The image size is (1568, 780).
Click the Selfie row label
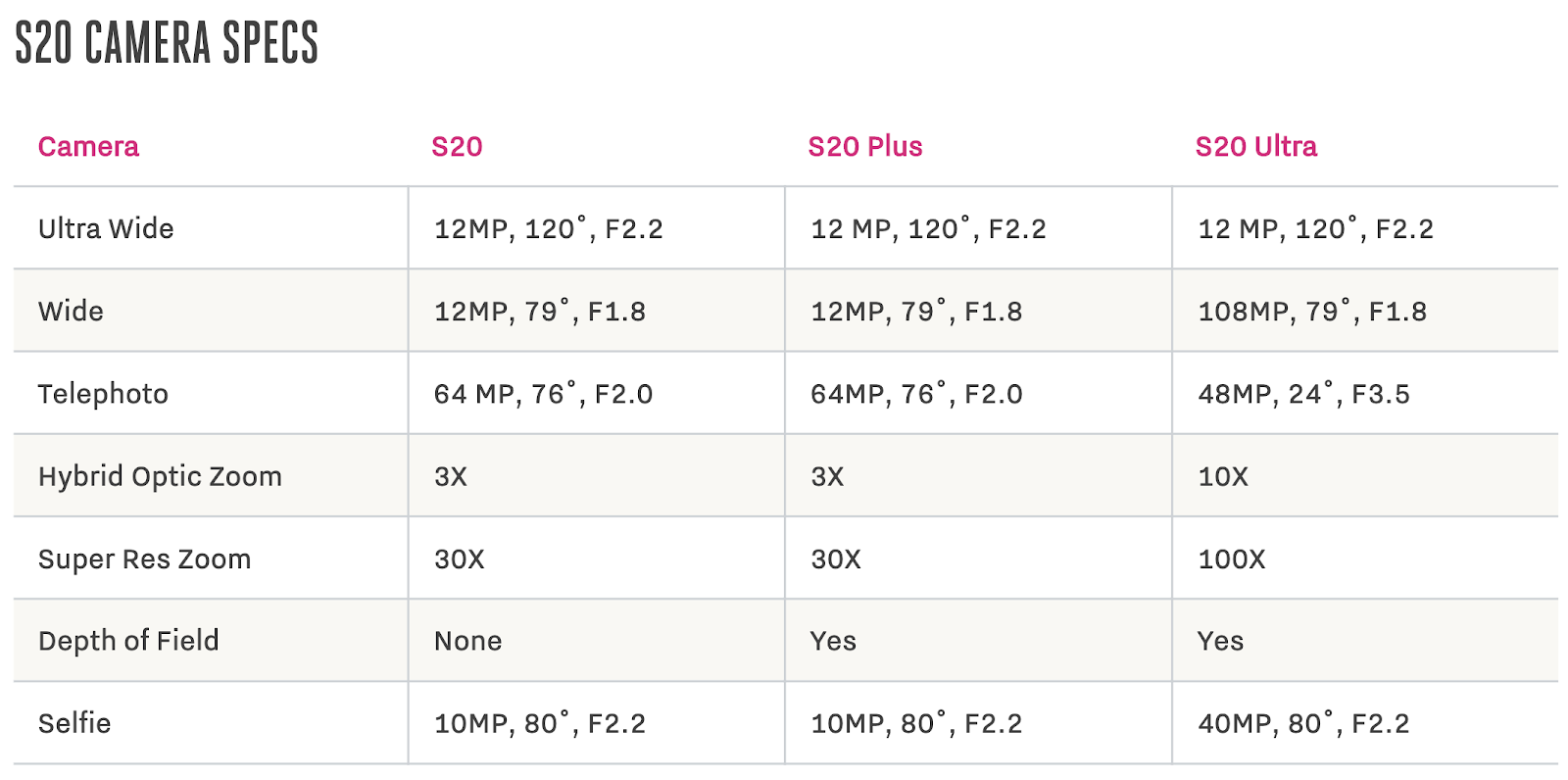point(74,724)
